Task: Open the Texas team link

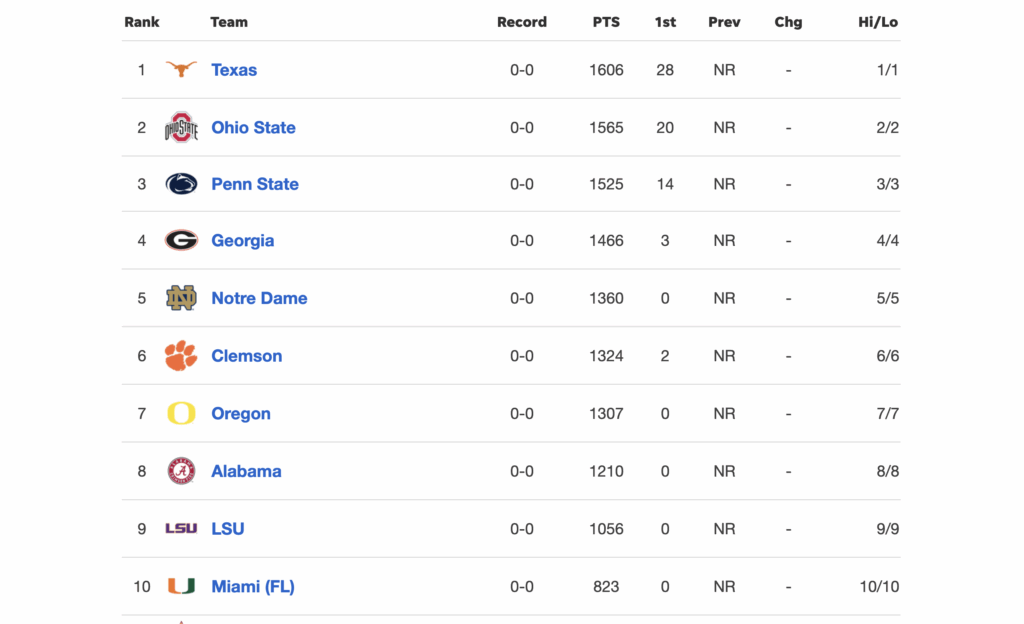Action: [x=234, y=70]
